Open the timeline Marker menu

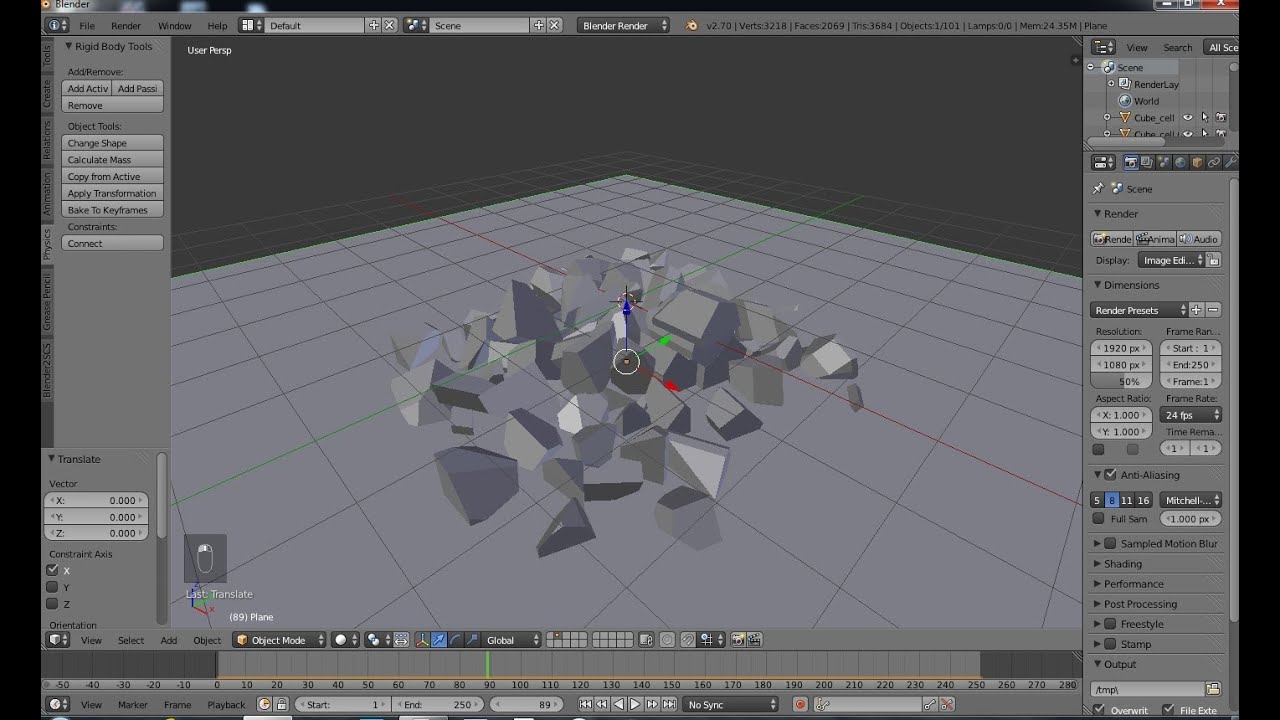coord(133,704)
